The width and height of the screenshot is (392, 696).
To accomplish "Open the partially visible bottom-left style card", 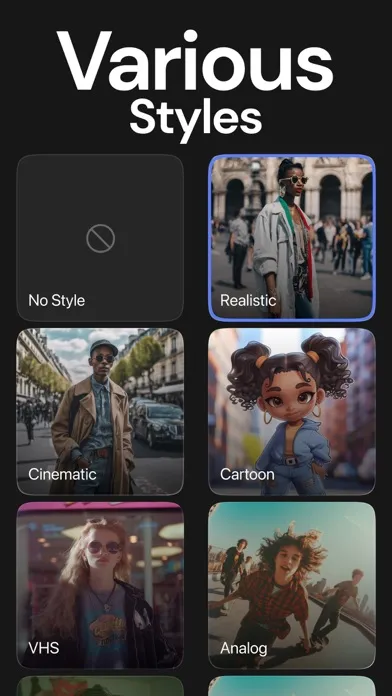I will pyautogui.click(x=100, y=686).
